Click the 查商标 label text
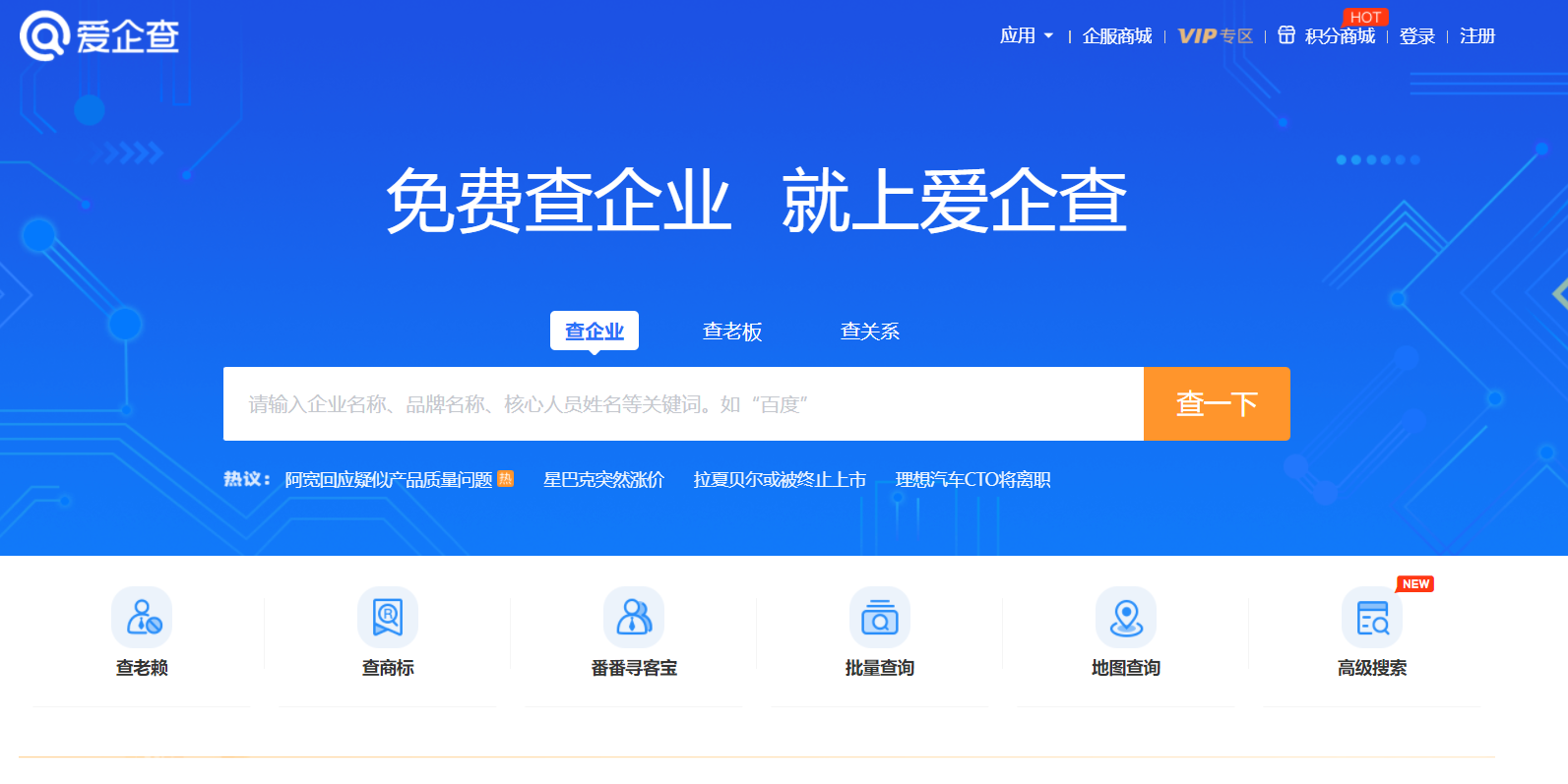Image resolution: width=1568 pixels, height=784 pixels. 388,668
